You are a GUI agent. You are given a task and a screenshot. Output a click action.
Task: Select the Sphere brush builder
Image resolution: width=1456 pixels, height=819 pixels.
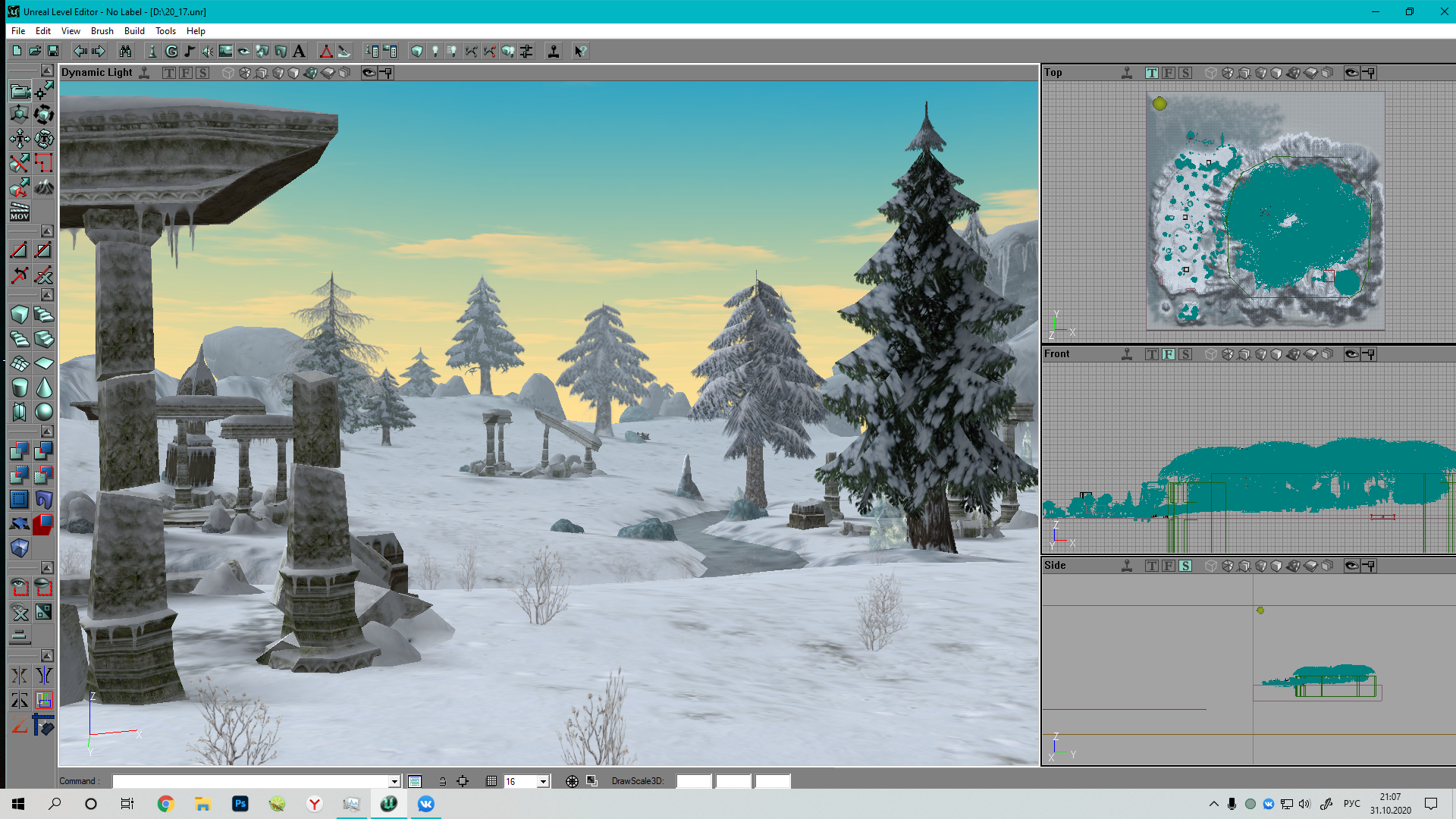44,412
